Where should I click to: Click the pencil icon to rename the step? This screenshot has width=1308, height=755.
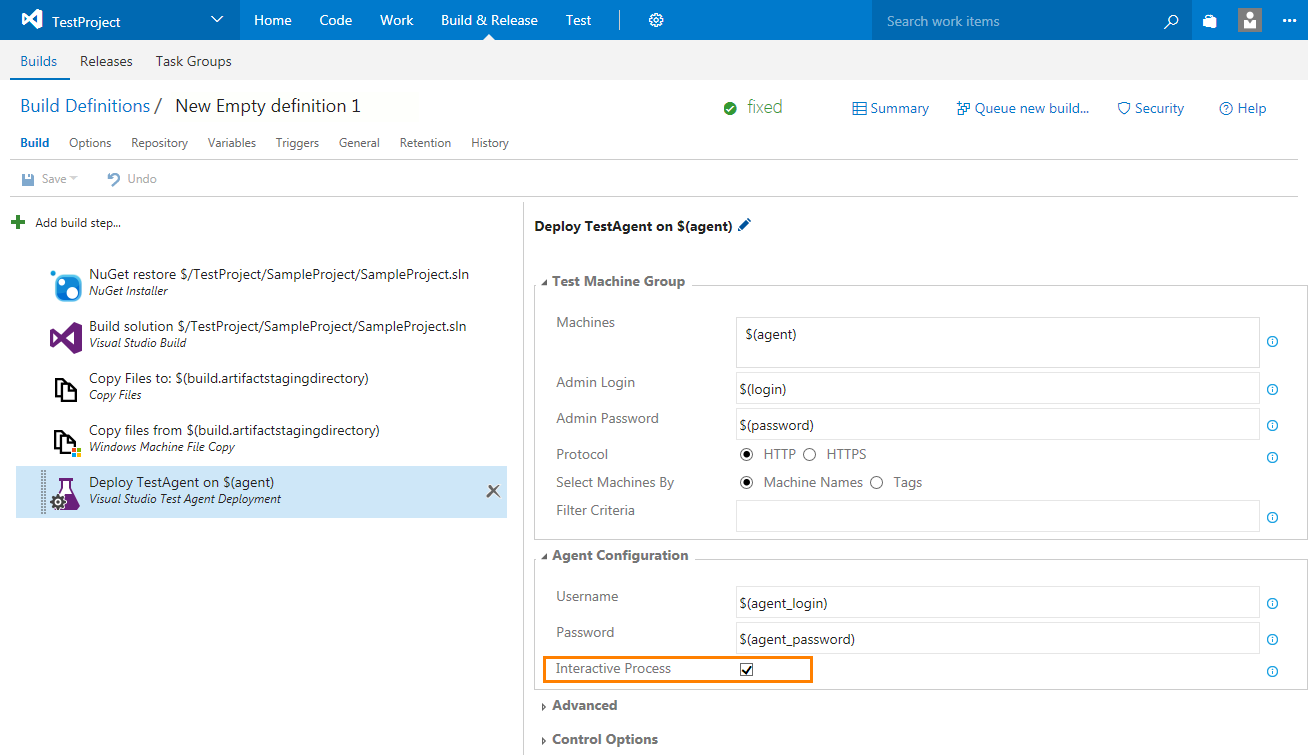pyautogui.click(x=744, y=226)
